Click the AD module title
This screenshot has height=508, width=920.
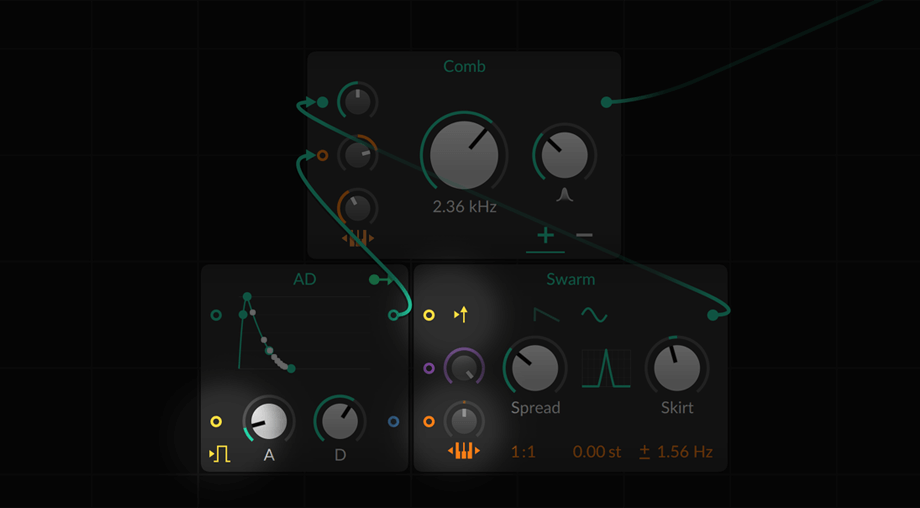pos(305,279)
